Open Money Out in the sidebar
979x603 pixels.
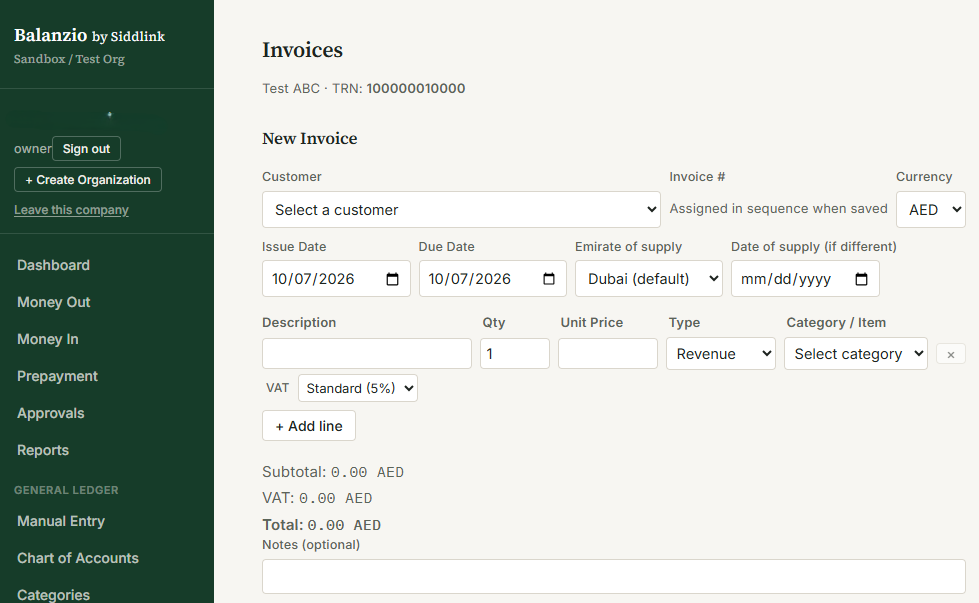point(54,302)
